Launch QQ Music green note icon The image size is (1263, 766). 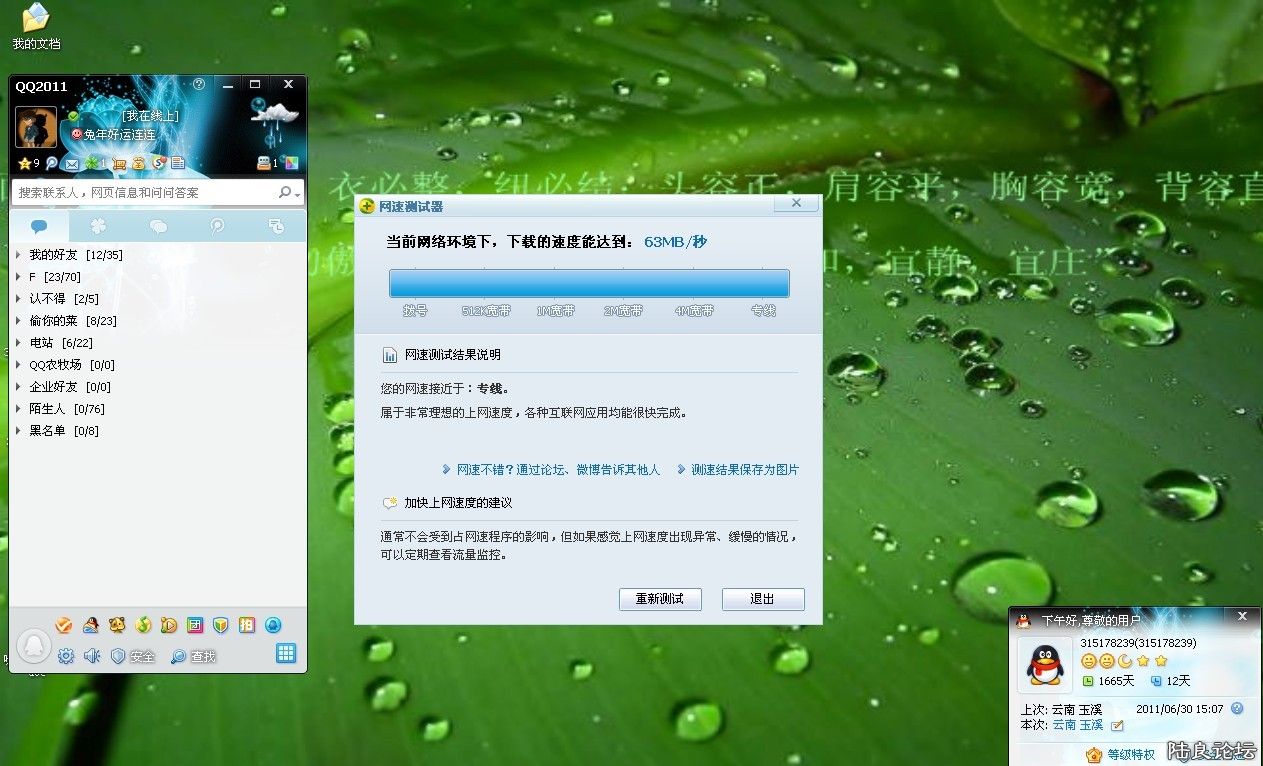point(143,625)
